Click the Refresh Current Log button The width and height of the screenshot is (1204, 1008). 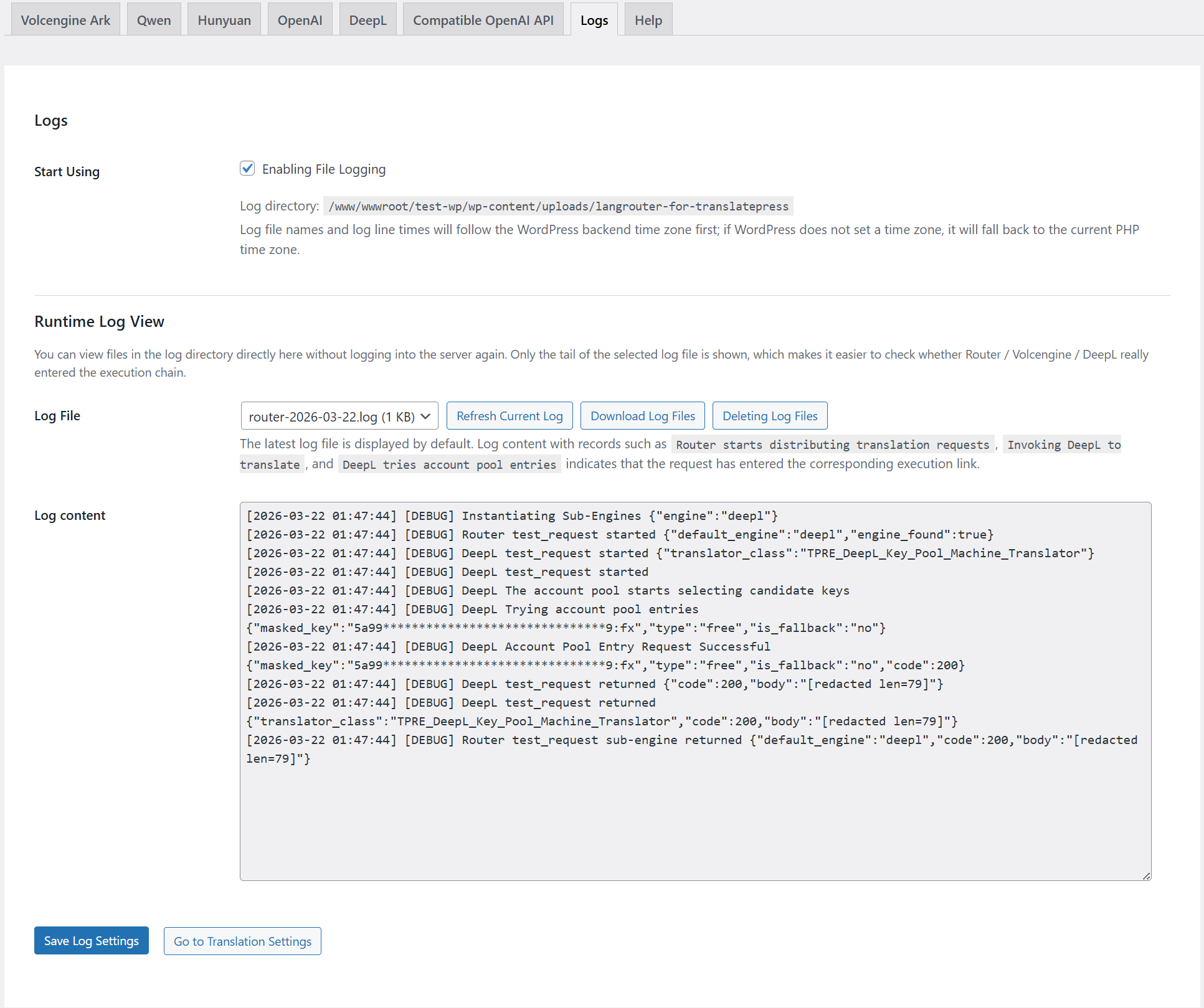click(510, 416)
